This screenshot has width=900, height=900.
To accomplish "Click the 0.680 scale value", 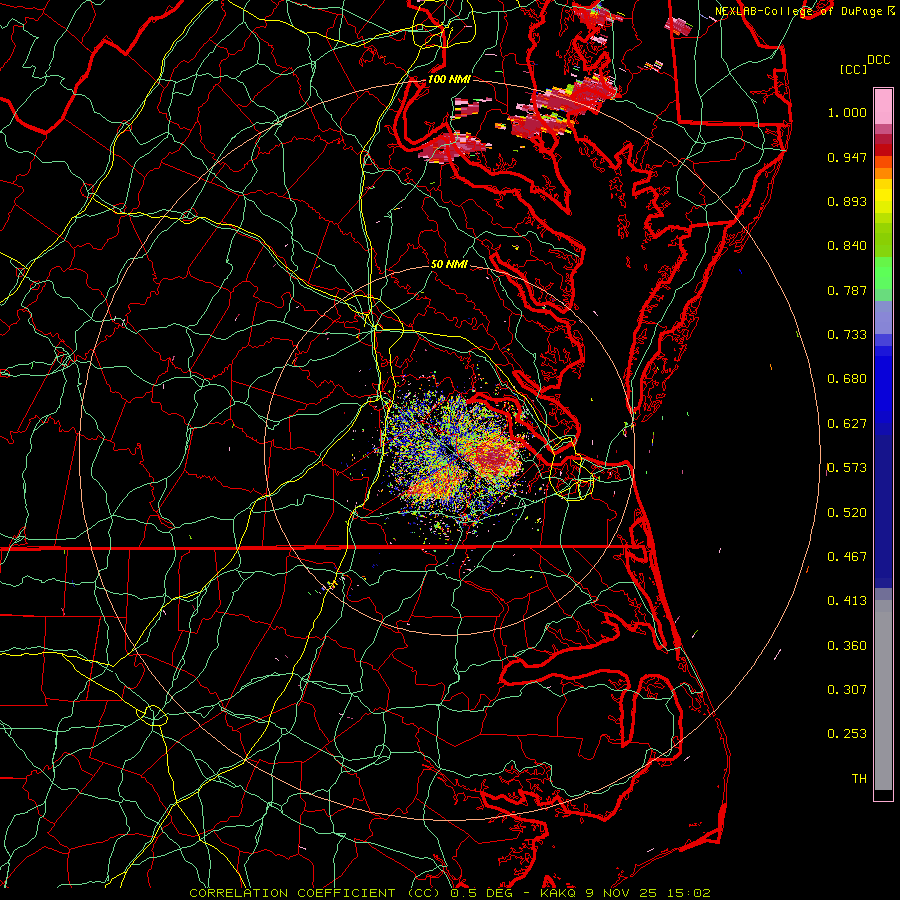I will 847,379.
